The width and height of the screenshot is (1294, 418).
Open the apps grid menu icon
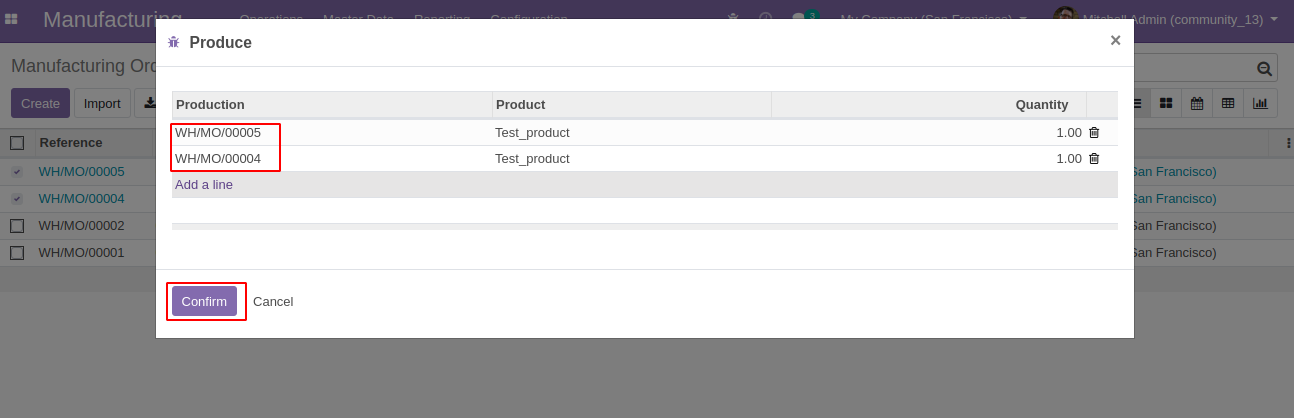[12, 19]
